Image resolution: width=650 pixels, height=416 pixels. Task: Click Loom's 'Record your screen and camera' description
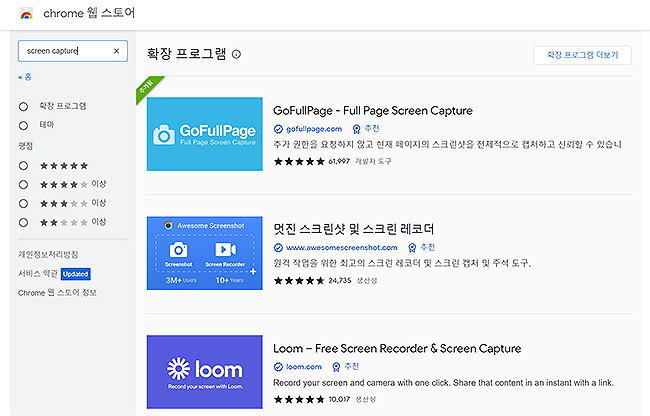coord(443,382)
